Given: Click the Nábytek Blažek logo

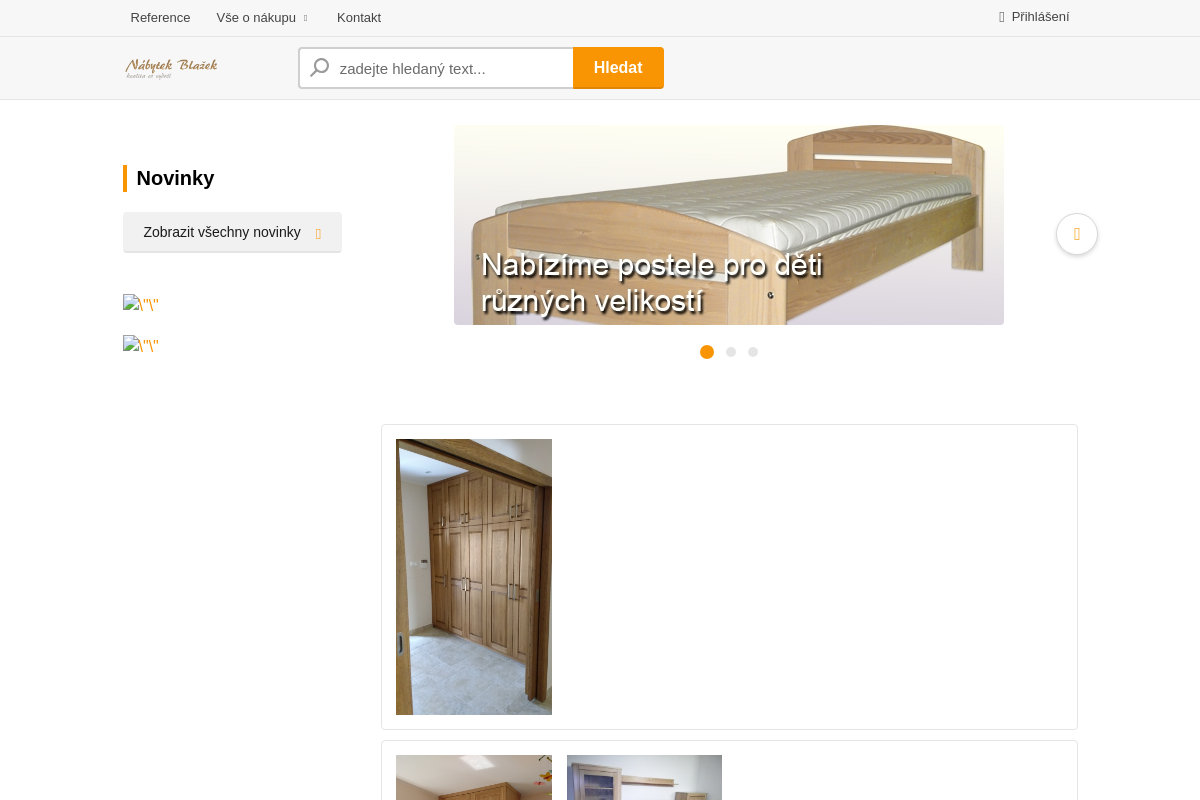Looking at the screenshot, I should (171, 68).
